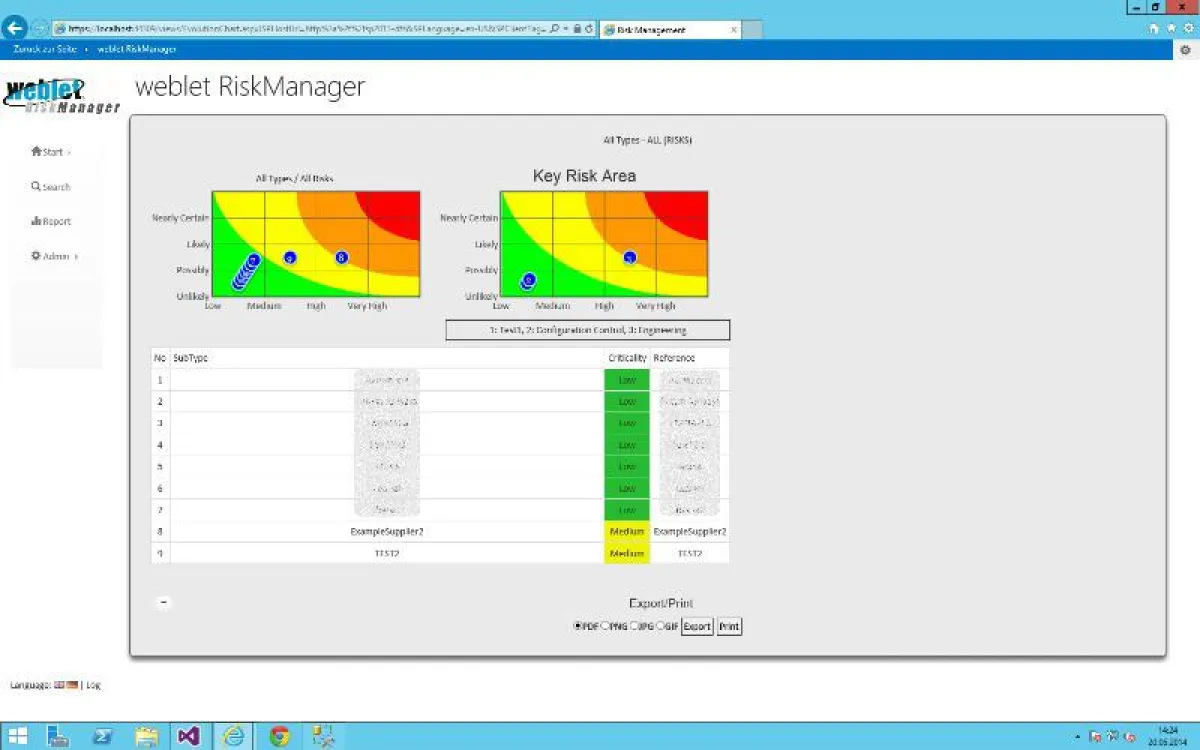Select the JPG radio button
Viewport: 1200px width, 750px height.
pos(633,626)
